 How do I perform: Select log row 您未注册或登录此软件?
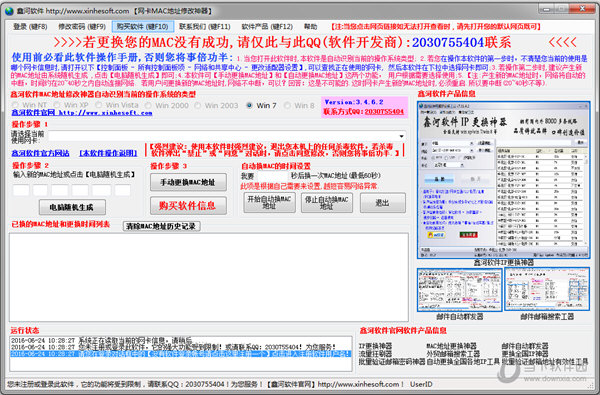[181, 347]
